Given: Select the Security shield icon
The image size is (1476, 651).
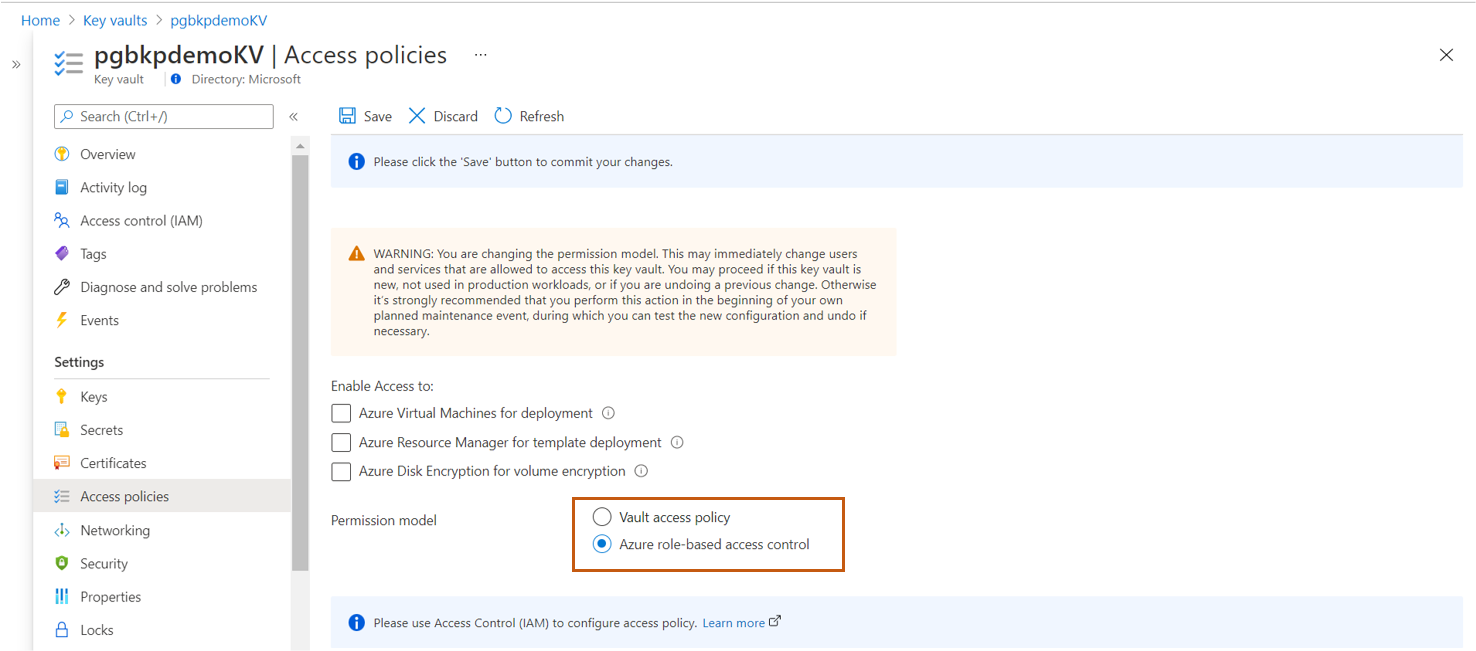Looking at the screenshot, I should [x=63, y=563].
